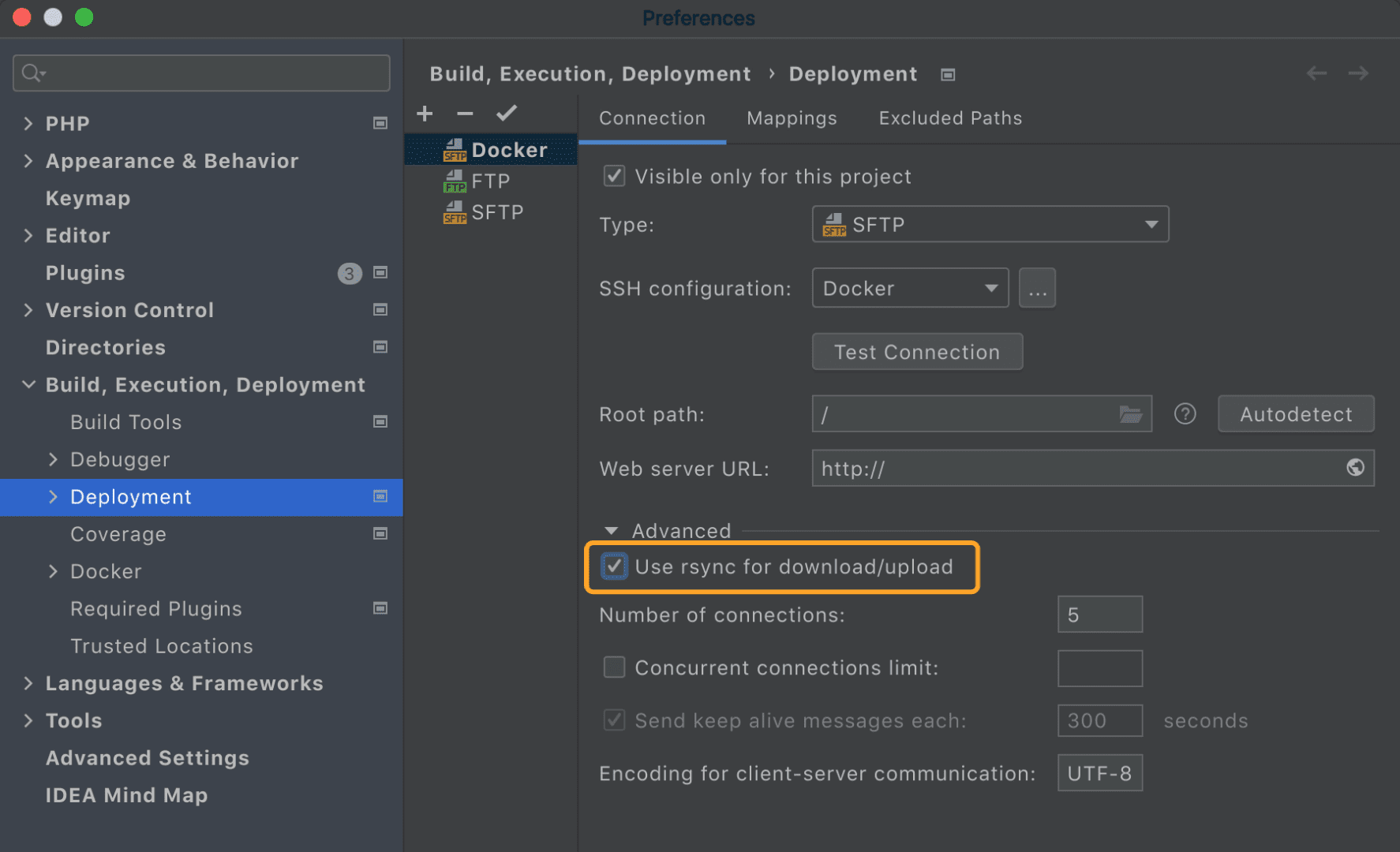Disable Visible only for this project
The image size is (1400, 852).
click(614, 176)
